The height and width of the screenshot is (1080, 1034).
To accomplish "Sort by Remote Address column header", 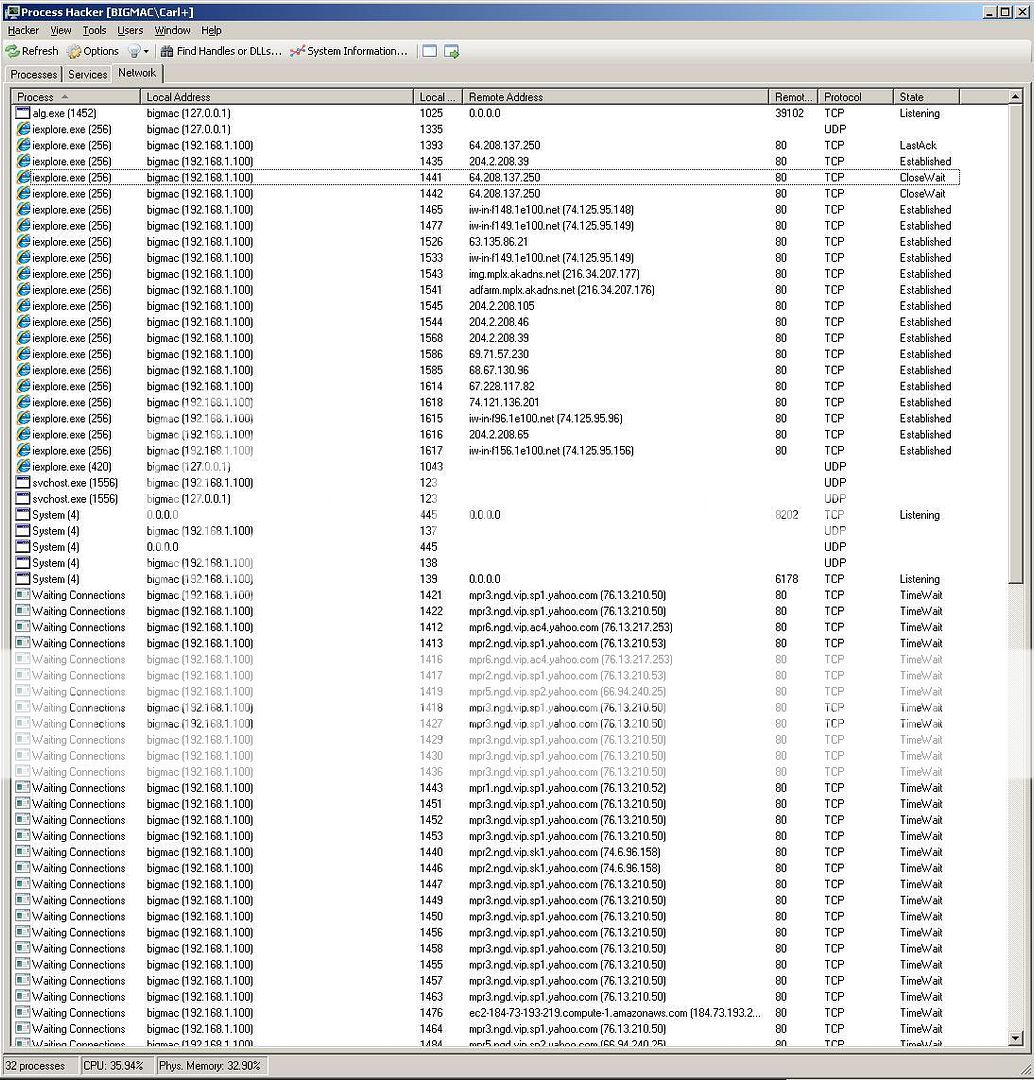I will pyautogui.click(x=616, y=97).
